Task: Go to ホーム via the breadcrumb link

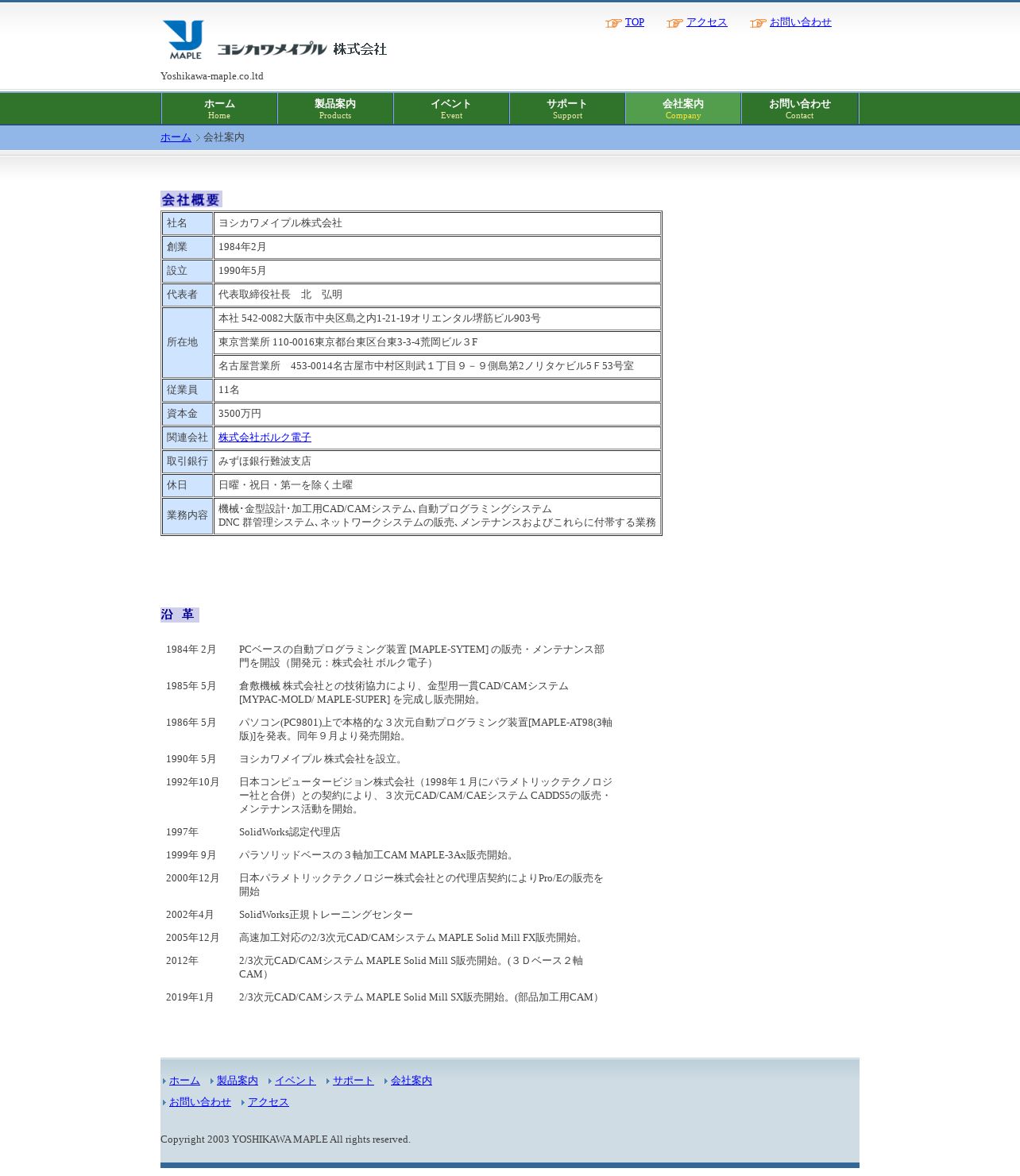Action: [176, 137]
